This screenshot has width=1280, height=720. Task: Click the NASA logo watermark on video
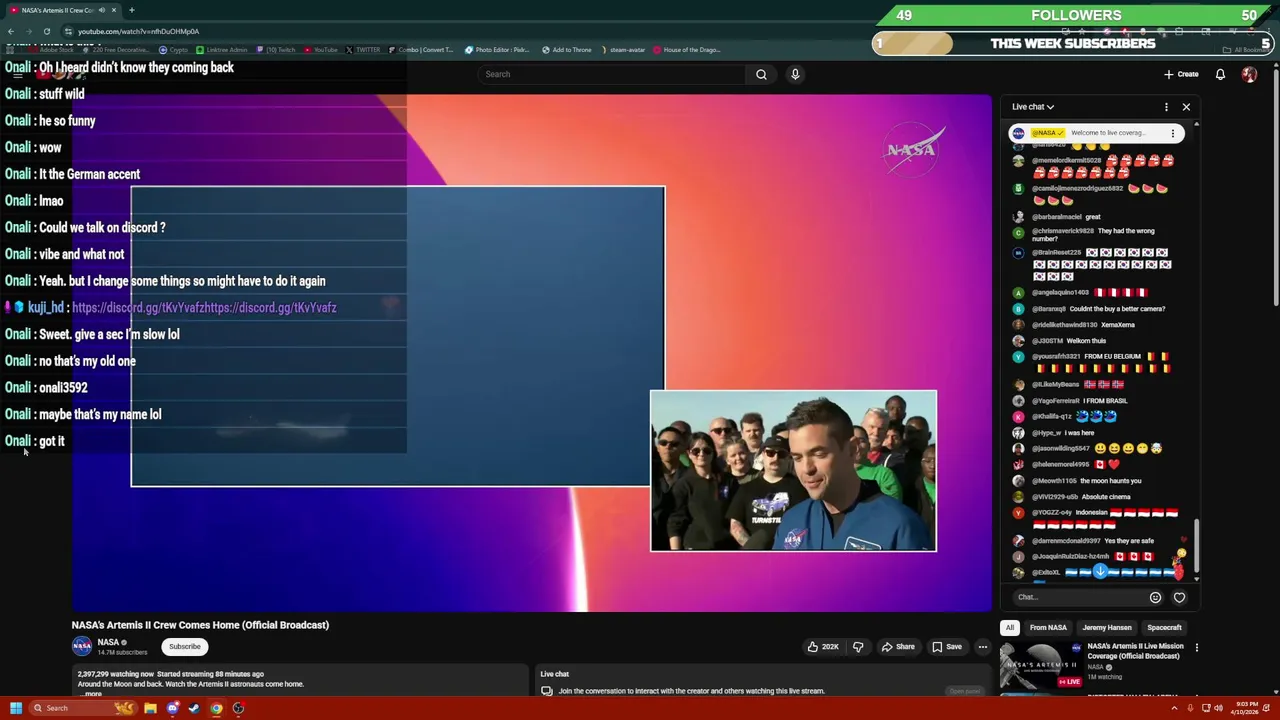[x=912, y=150]
